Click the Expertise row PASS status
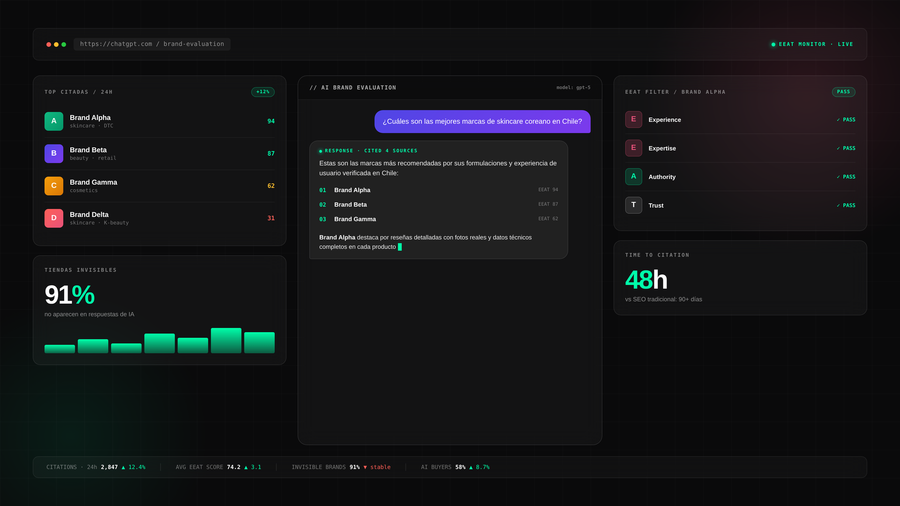This screenshot has height=506, width=900. point(845,148)
